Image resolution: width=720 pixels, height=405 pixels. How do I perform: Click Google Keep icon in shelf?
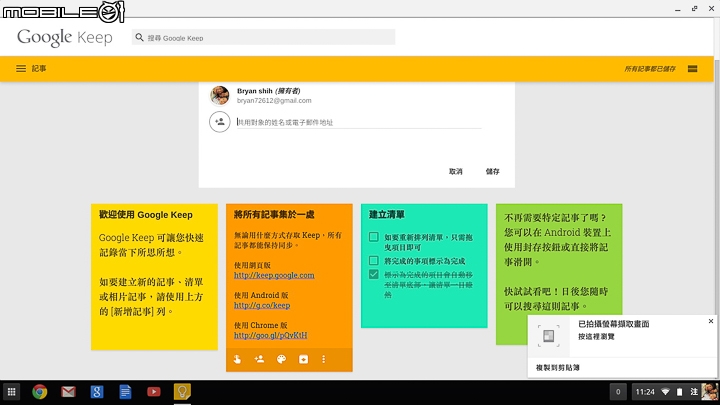pos(182,392)
